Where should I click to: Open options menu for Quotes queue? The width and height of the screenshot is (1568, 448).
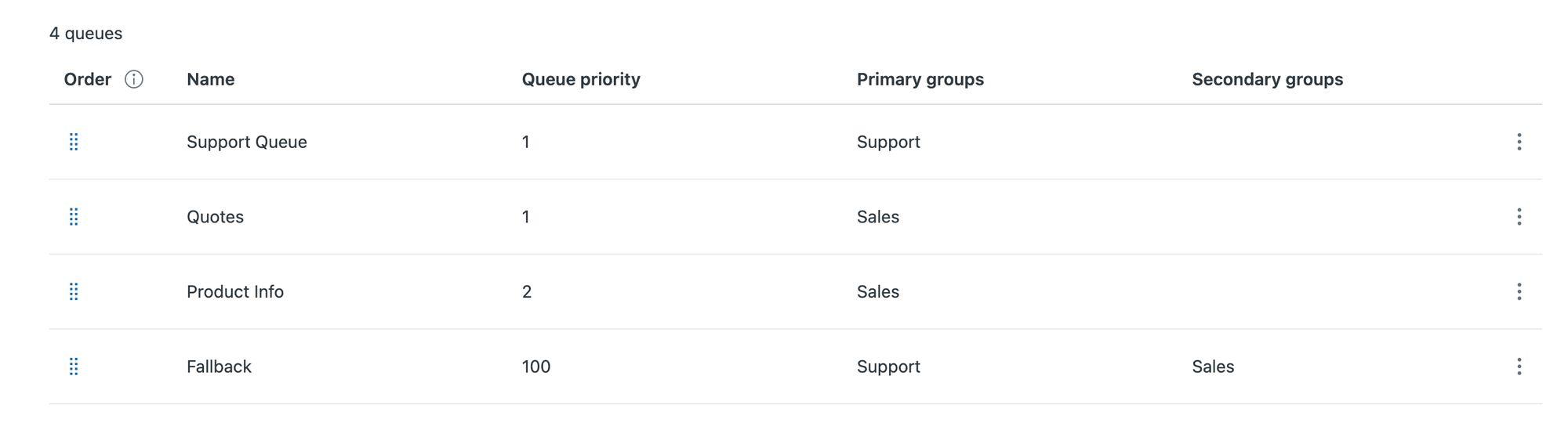(x=1519, y=217)
